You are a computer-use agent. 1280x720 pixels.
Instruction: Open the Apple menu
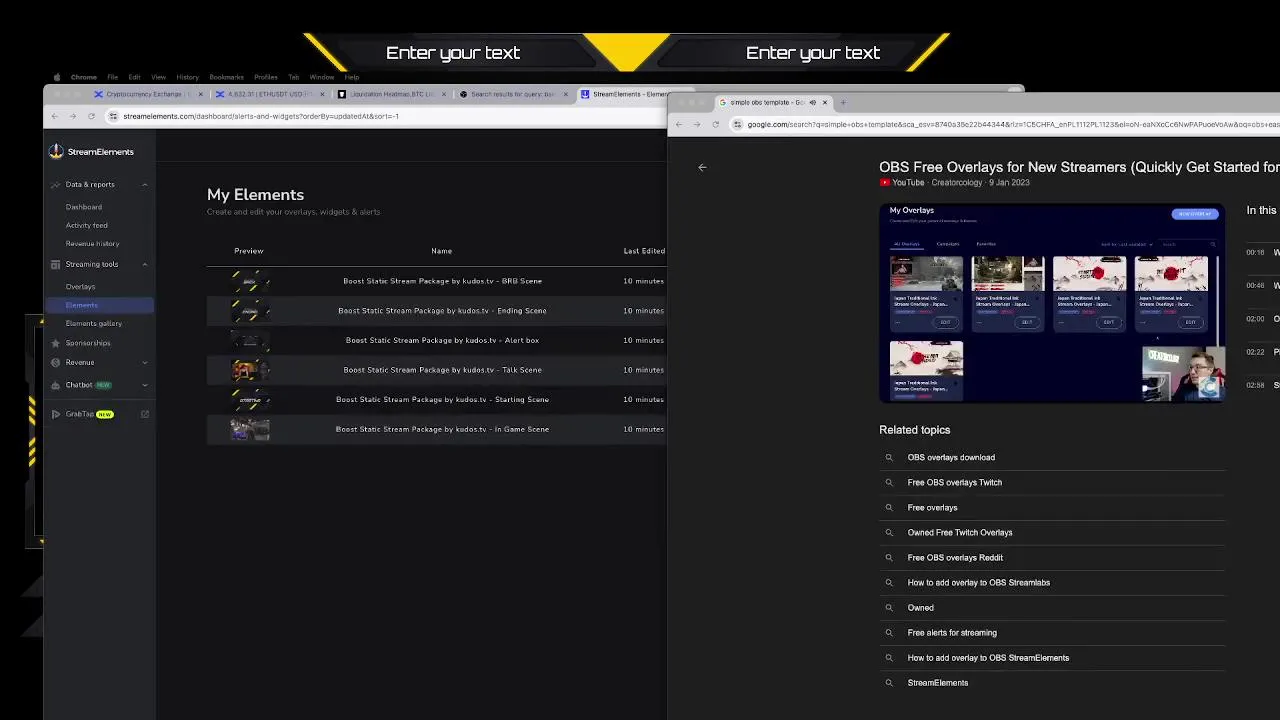coord(57,77)
